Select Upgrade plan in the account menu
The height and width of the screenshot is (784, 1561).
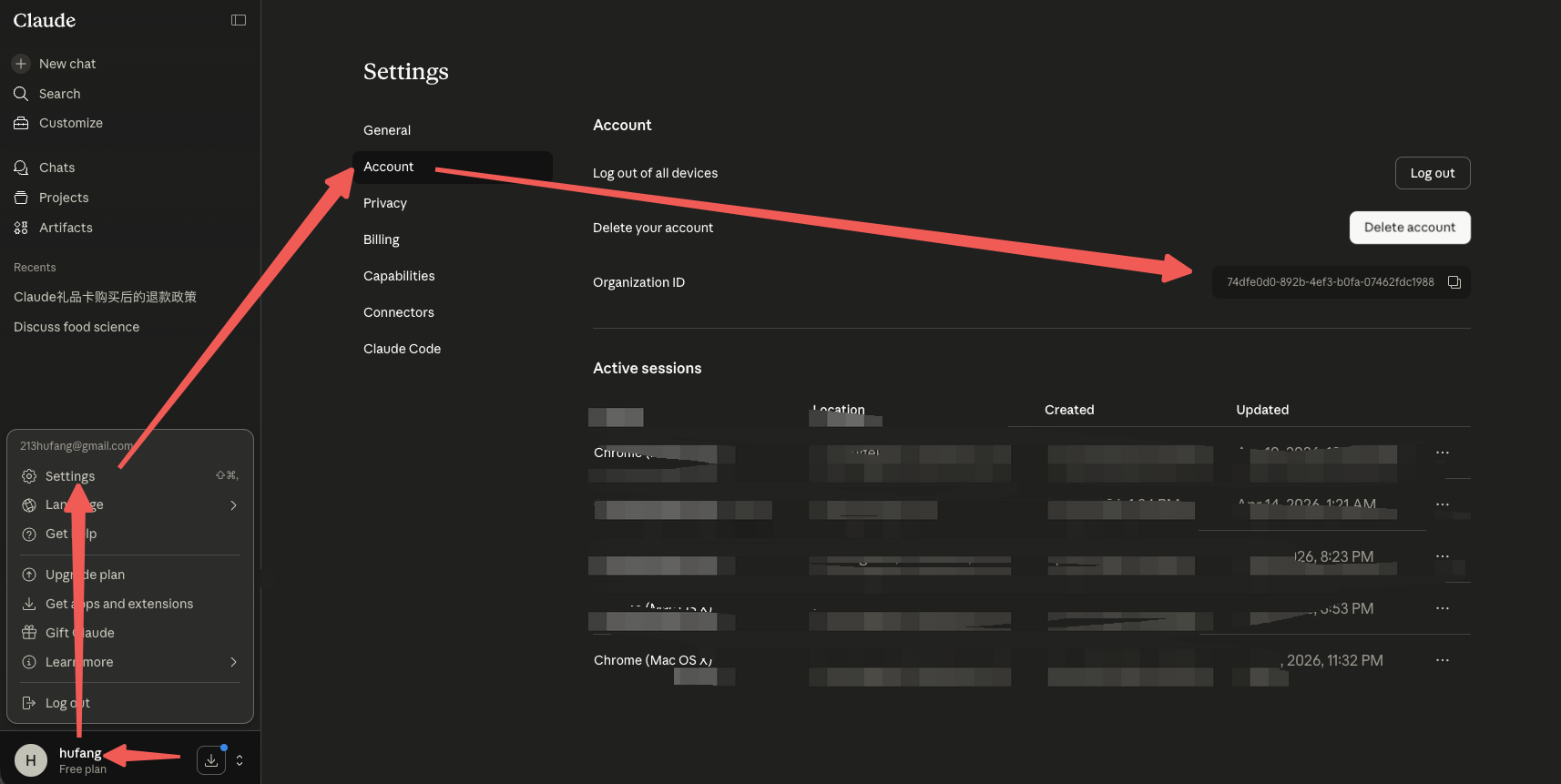(x=86, y=575)
